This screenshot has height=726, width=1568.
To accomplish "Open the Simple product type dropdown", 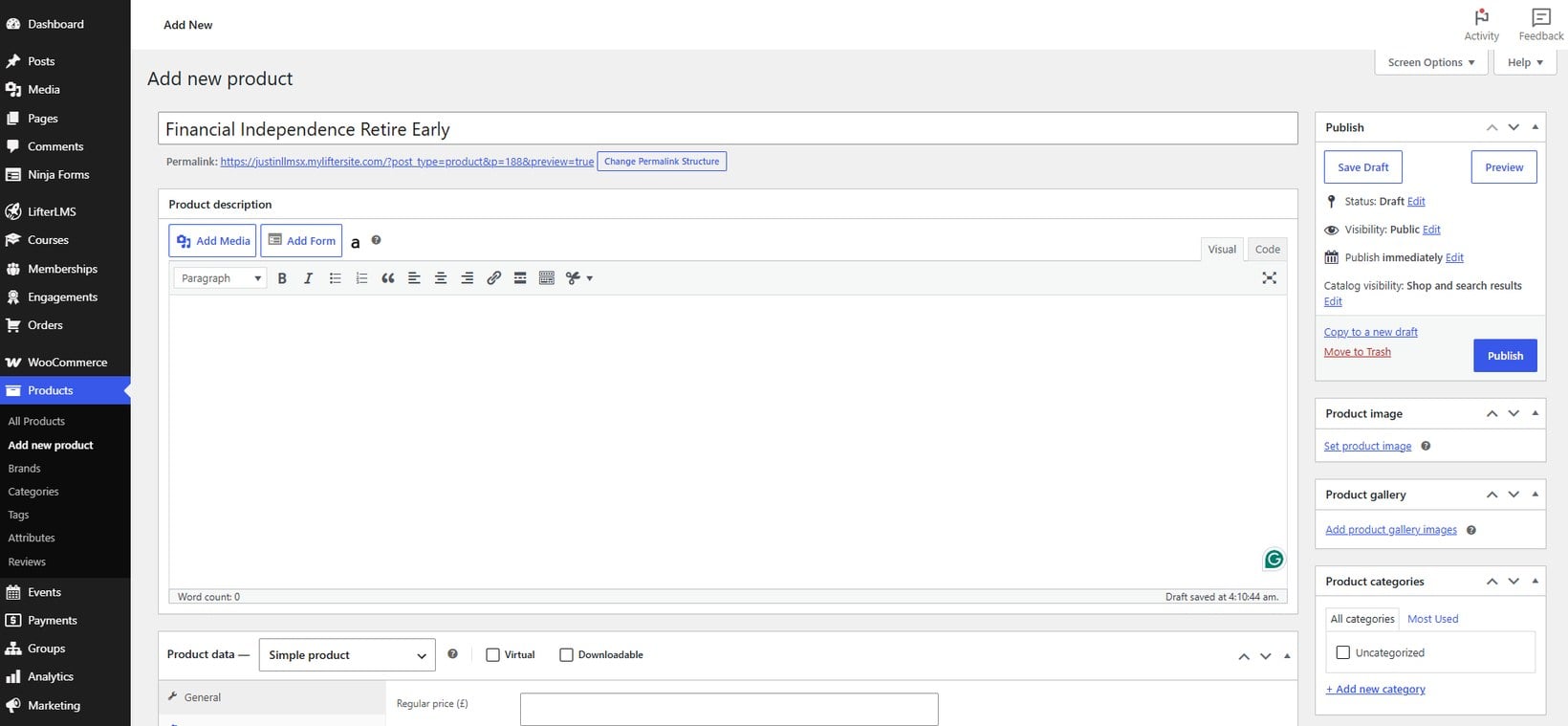I will 347,655.
